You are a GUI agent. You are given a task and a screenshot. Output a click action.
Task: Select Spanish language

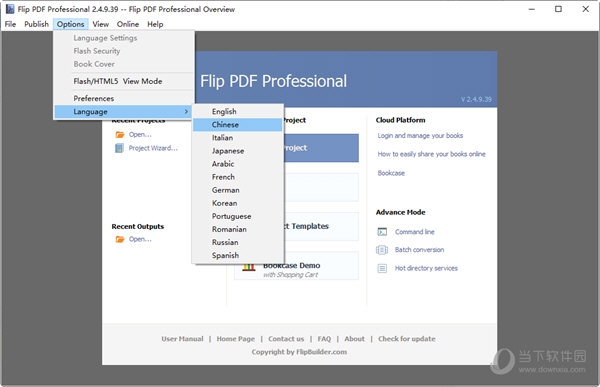coord(238,255)
